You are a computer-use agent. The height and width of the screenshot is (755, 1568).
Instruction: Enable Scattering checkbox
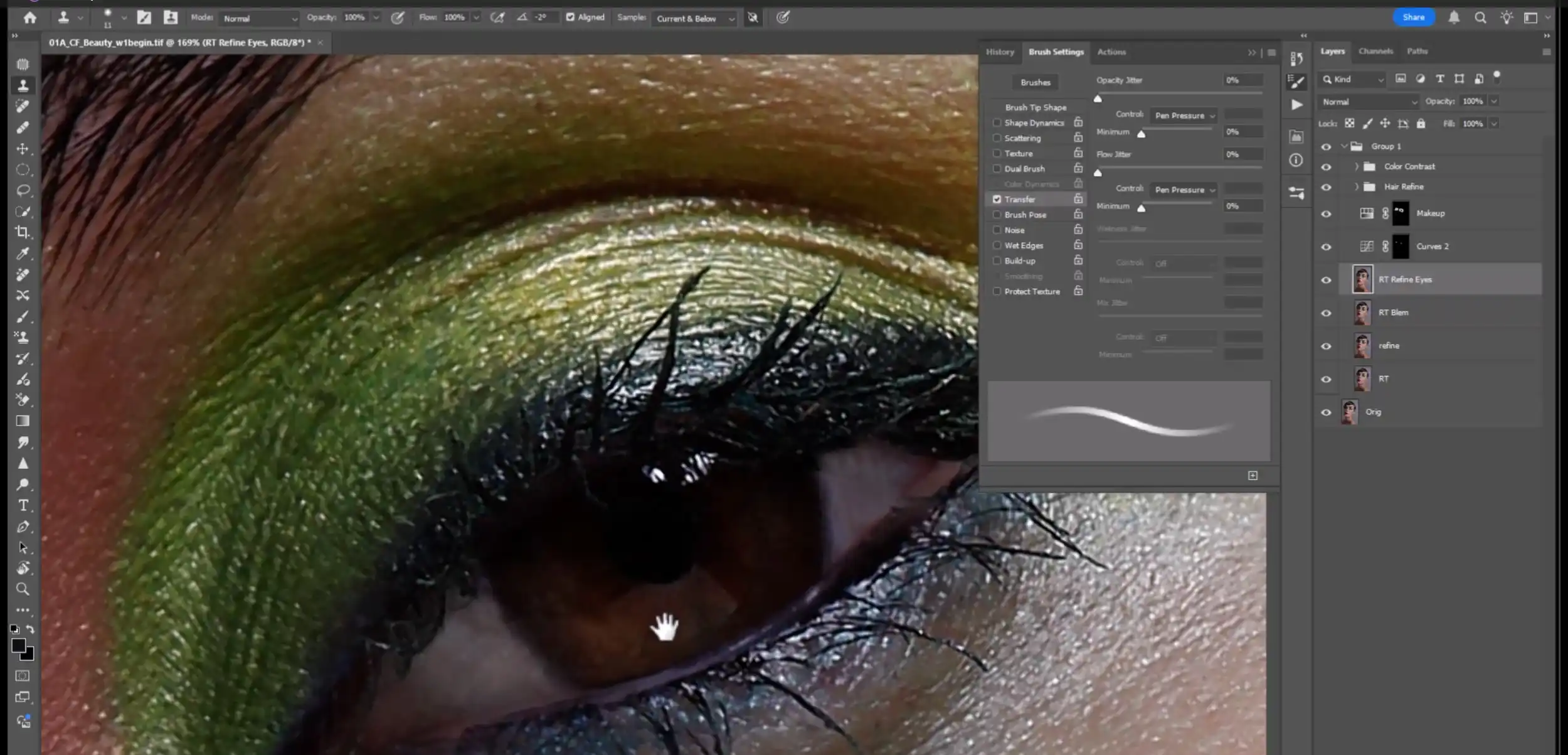click(997, 137)
